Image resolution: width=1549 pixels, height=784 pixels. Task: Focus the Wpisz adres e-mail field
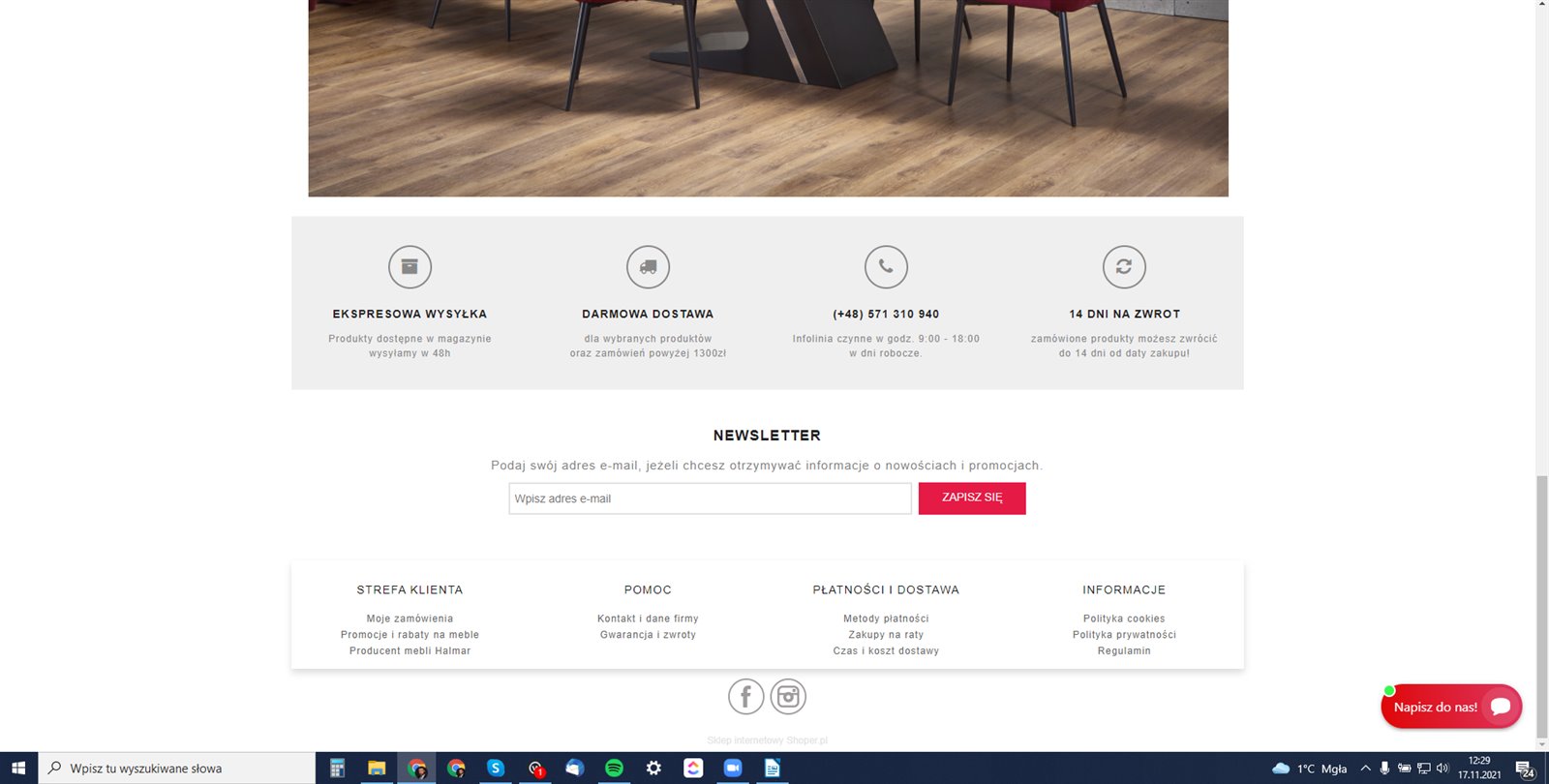click(710, 498)
